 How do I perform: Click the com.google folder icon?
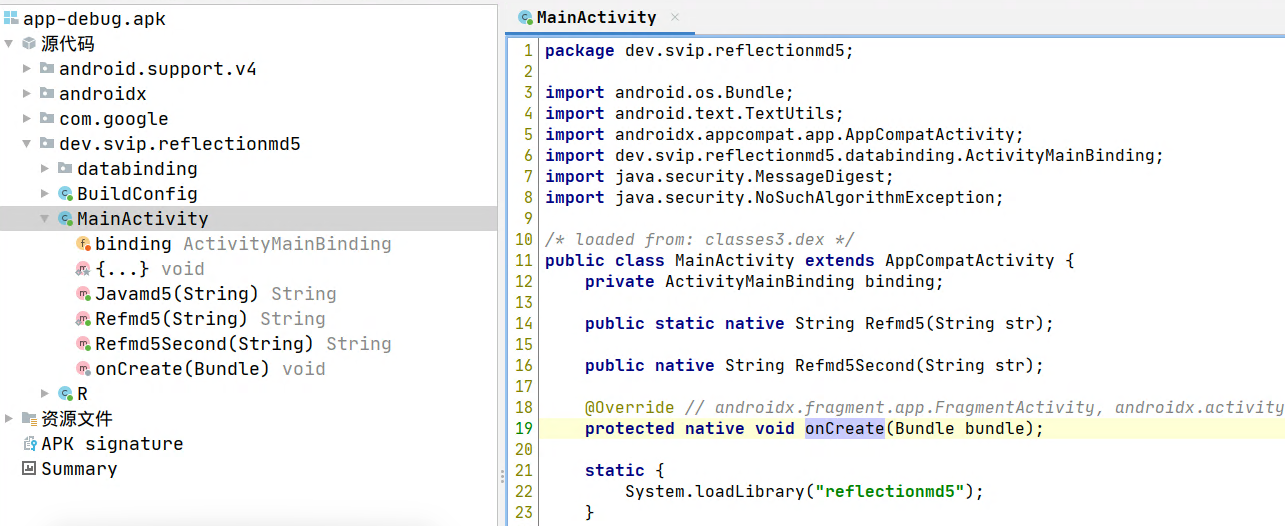[x=47, y=119]
